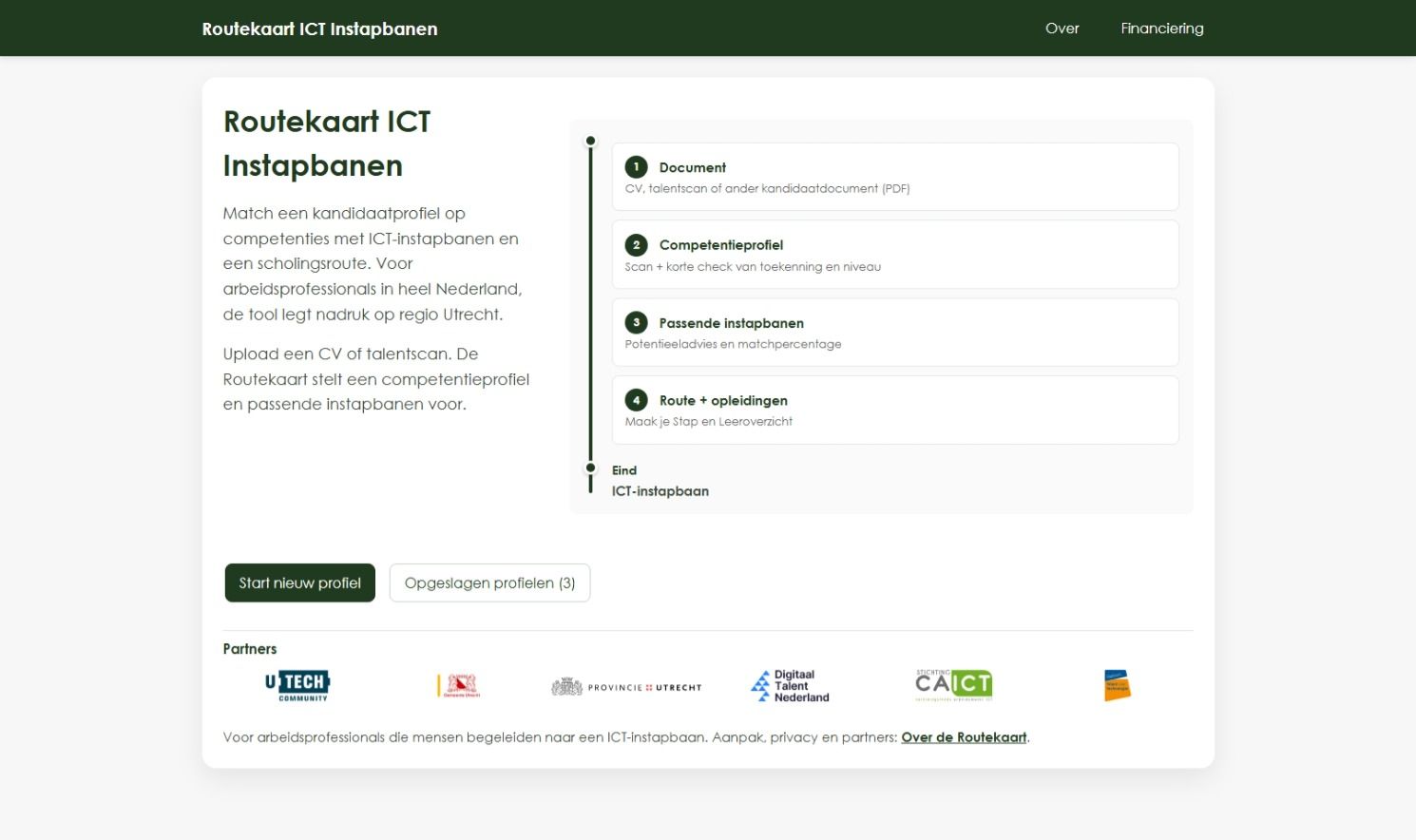
Task: Click the Gemeente Utrecht partner logo
Action: (459, 685)
